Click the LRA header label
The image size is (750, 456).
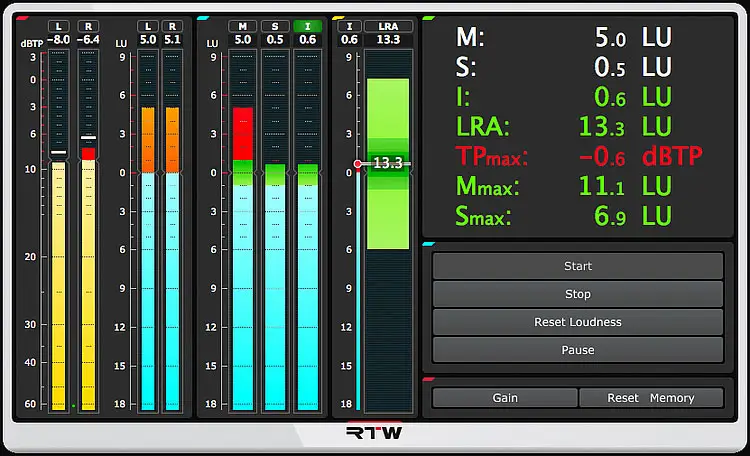388,26
